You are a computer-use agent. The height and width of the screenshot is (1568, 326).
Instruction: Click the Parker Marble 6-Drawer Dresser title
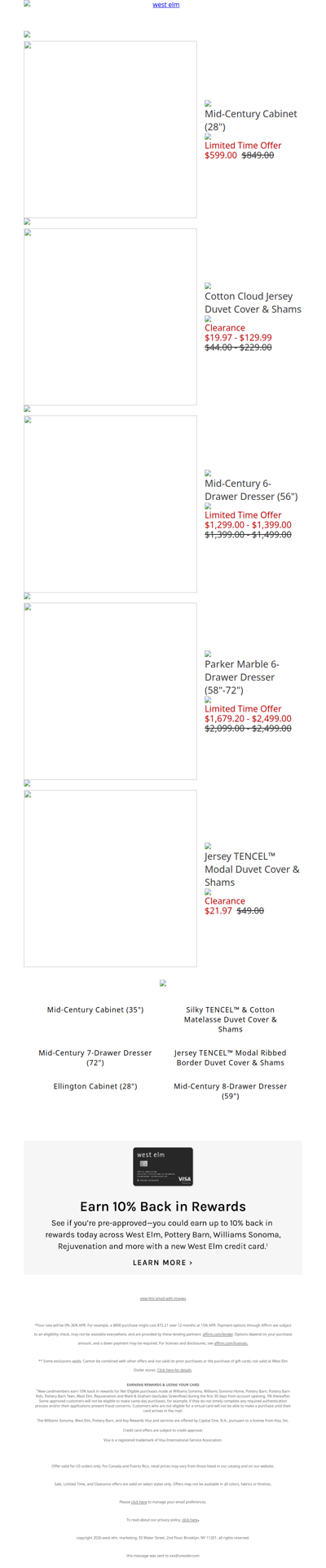pos(243,677)
